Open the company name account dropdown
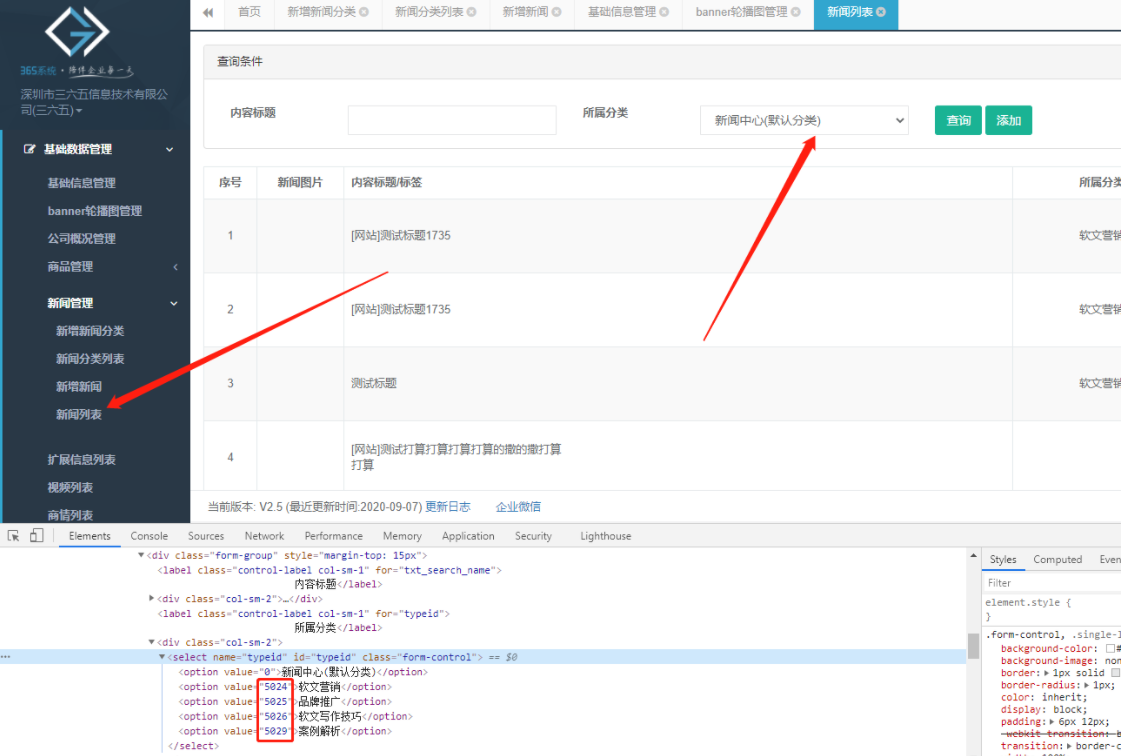 94,102
